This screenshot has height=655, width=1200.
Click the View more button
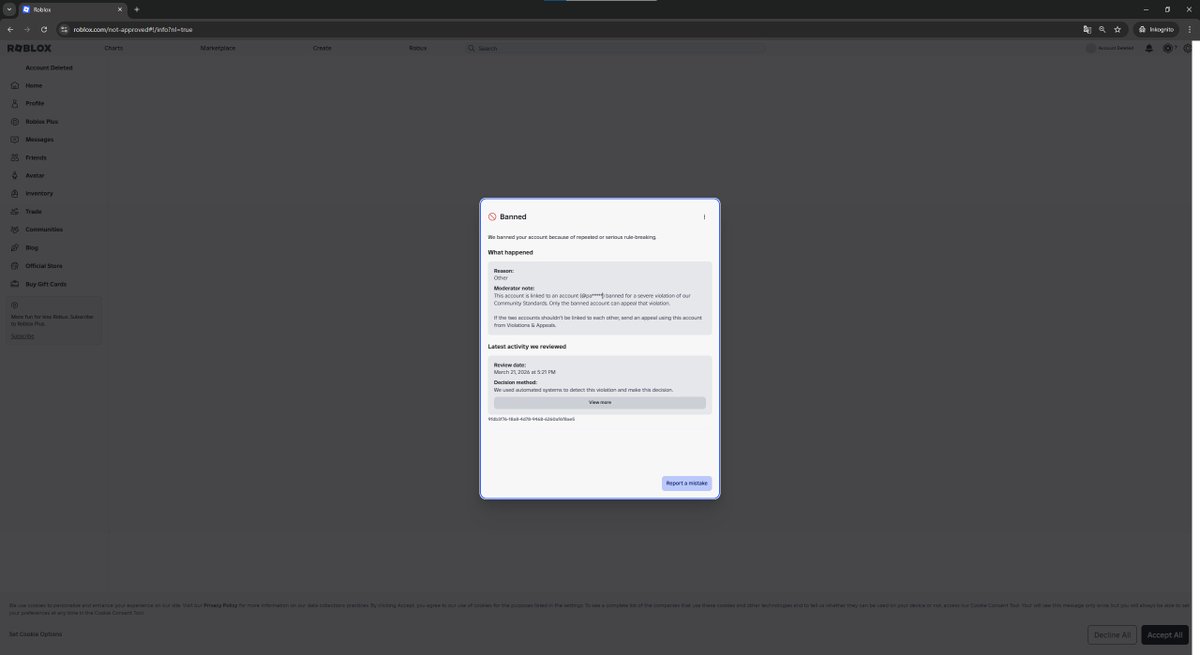pyautogui.click(x=600, y=402)
